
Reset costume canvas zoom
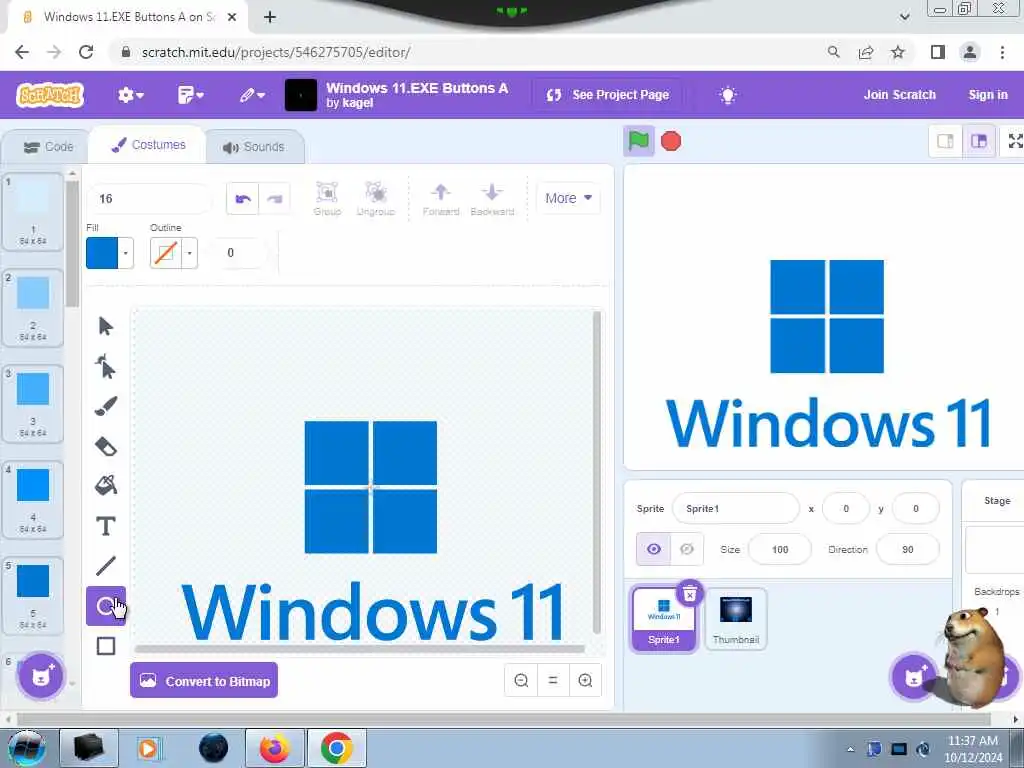[553, 680]
